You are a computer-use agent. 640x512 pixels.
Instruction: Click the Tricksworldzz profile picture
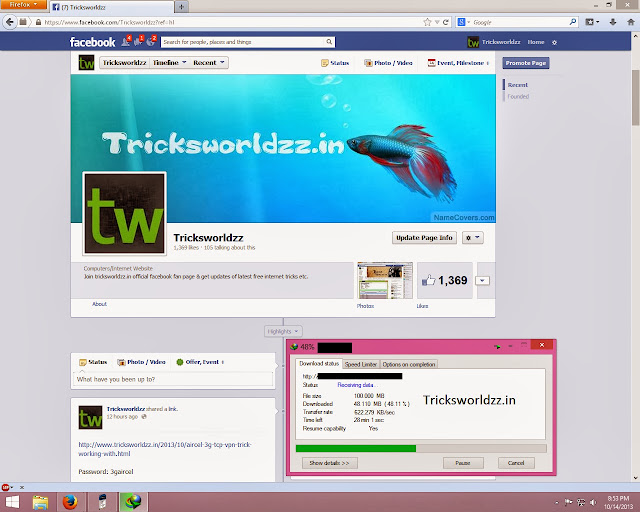(124, 214)
